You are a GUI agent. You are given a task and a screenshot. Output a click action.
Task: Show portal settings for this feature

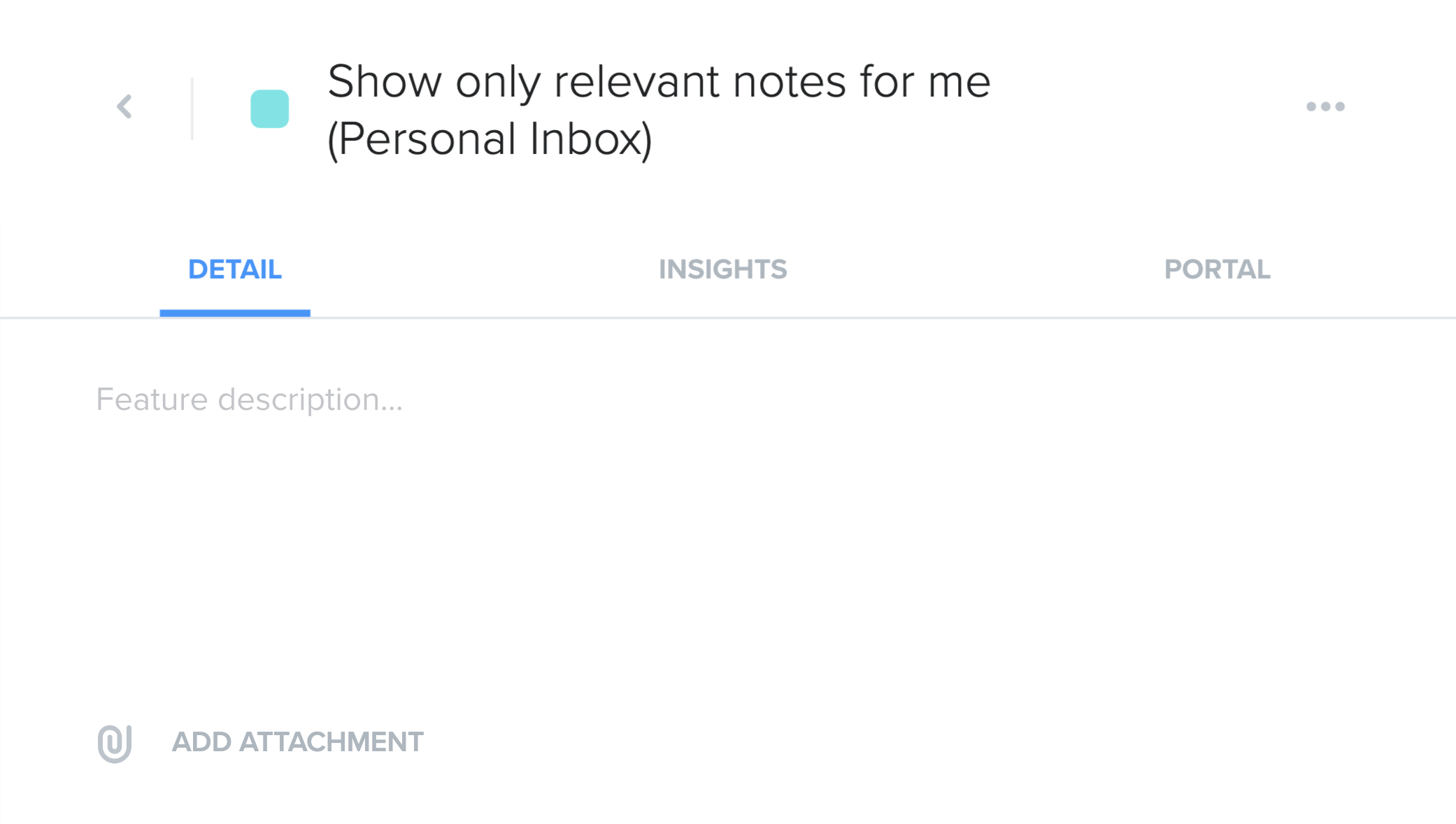point(1217,270)
